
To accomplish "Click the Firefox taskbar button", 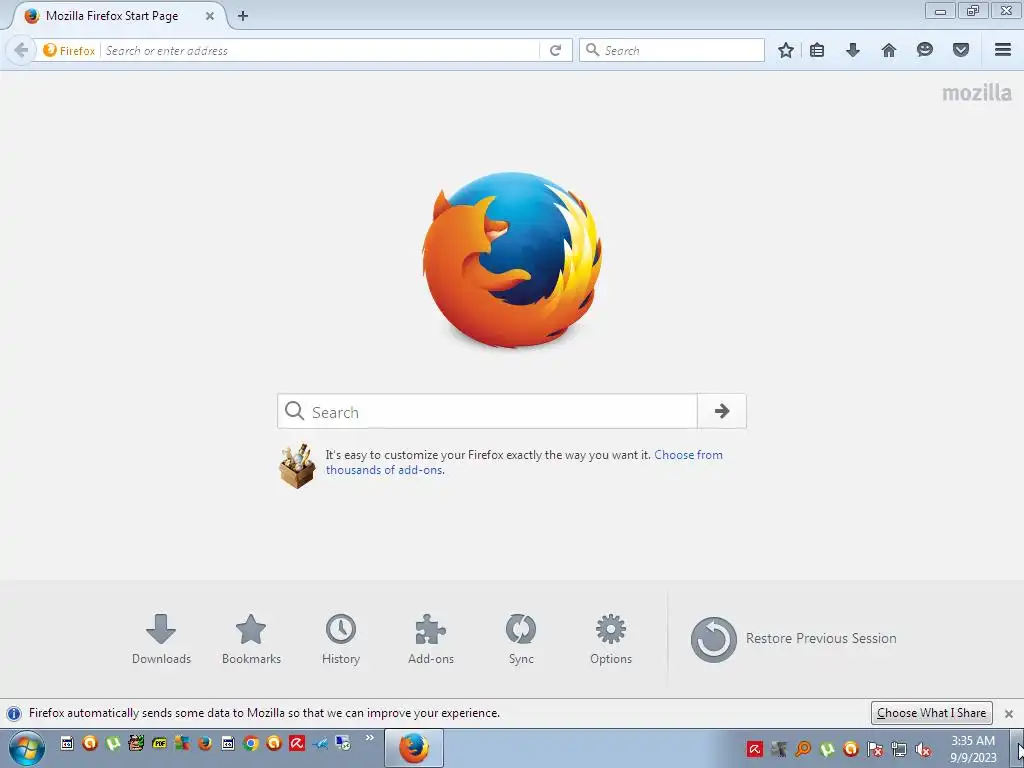I will pos(414,748).
